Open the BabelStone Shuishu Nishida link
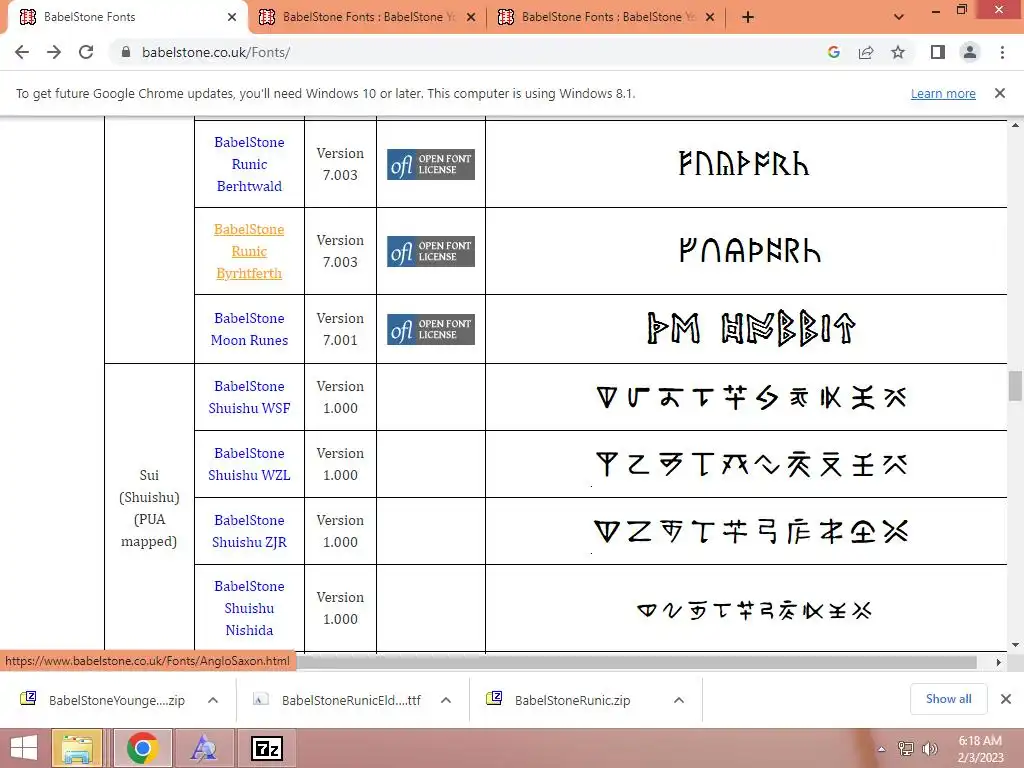 click(x=249, y=608)
